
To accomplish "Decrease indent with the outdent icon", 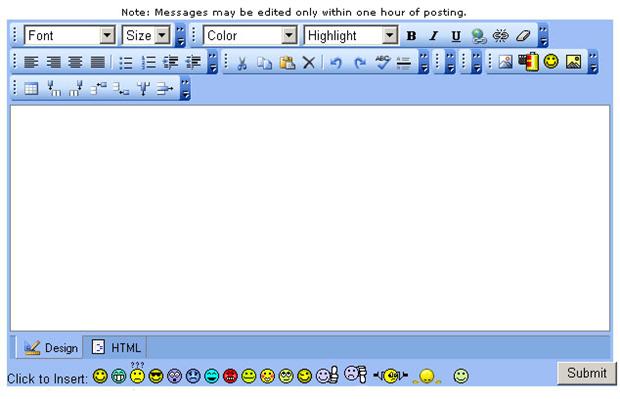I will click(x=171, y=62).
